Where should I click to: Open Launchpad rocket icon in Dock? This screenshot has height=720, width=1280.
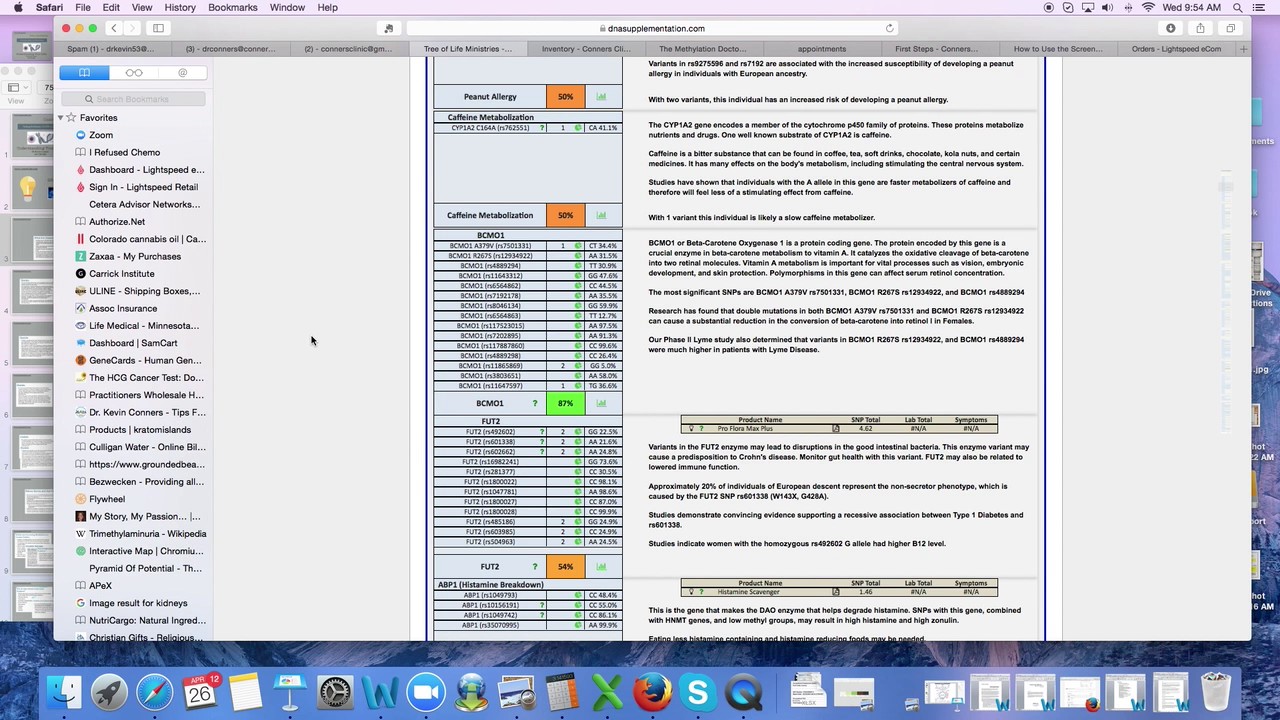coord(109,692)
